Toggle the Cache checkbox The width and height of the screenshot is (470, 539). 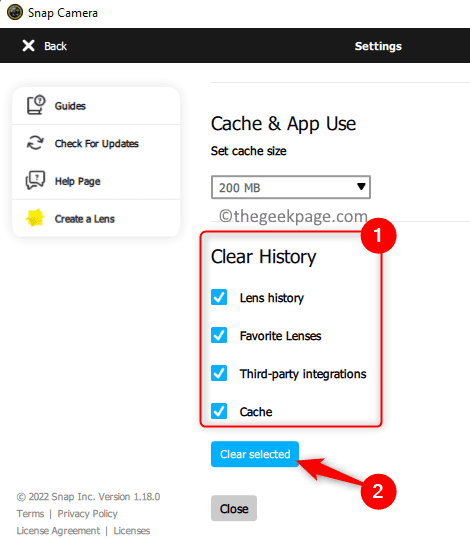[x=219, y=411]
